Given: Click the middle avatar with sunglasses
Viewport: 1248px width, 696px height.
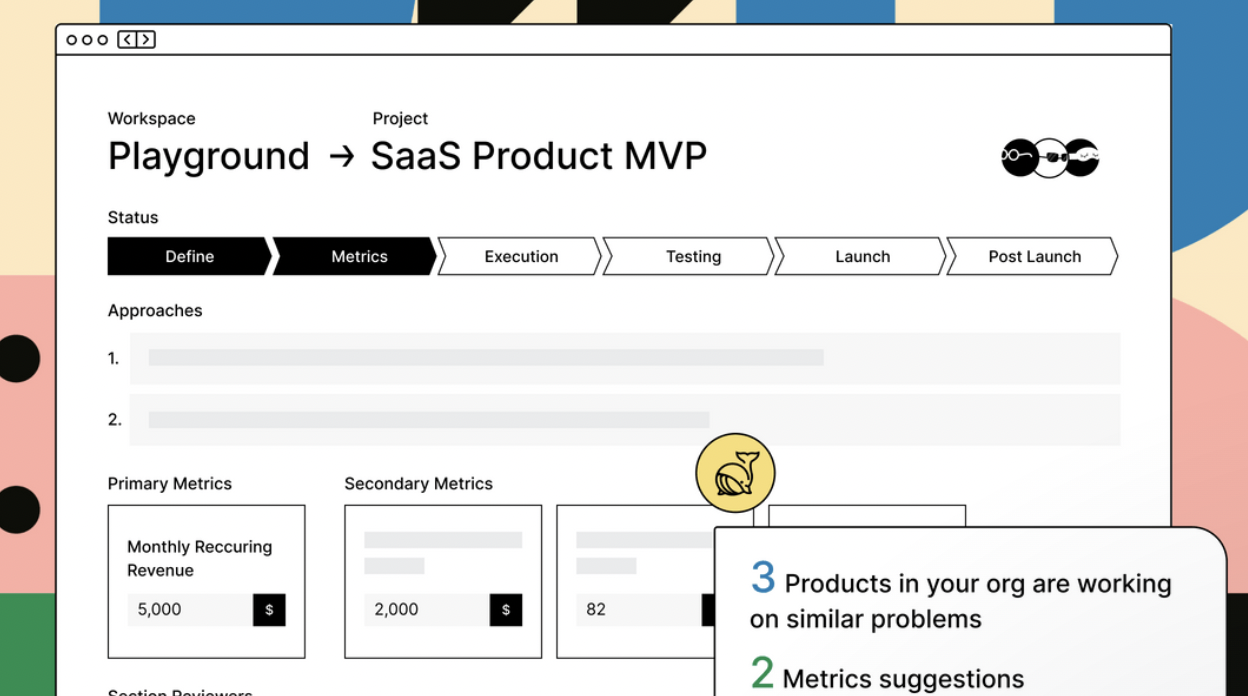Looking at the screenshot, I should pyautogui.click(x=1050, y=157).
